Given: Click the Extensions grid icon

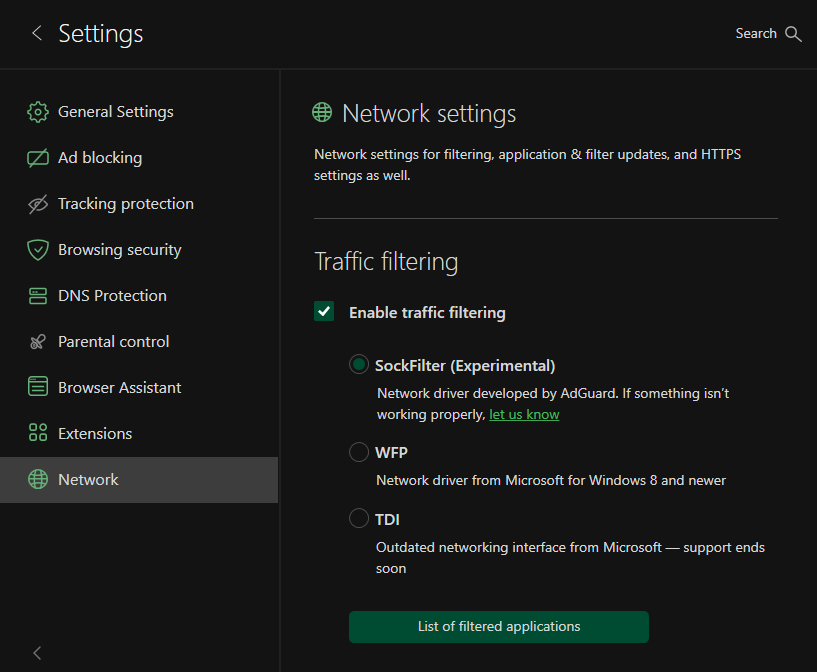Looking at the screenshot, I should 37,433.
